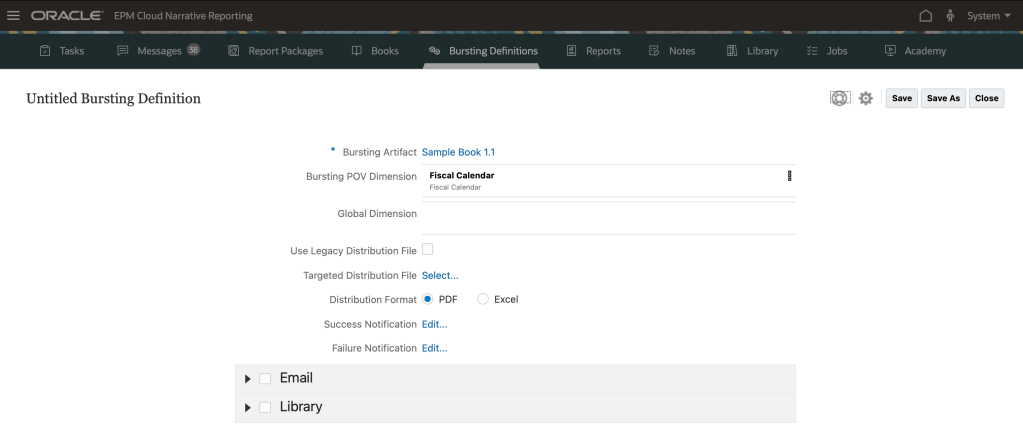Open the hamburger navigator menu
Image resolution: width=1023 pixels, height=426 pixels.
[13, 15]
